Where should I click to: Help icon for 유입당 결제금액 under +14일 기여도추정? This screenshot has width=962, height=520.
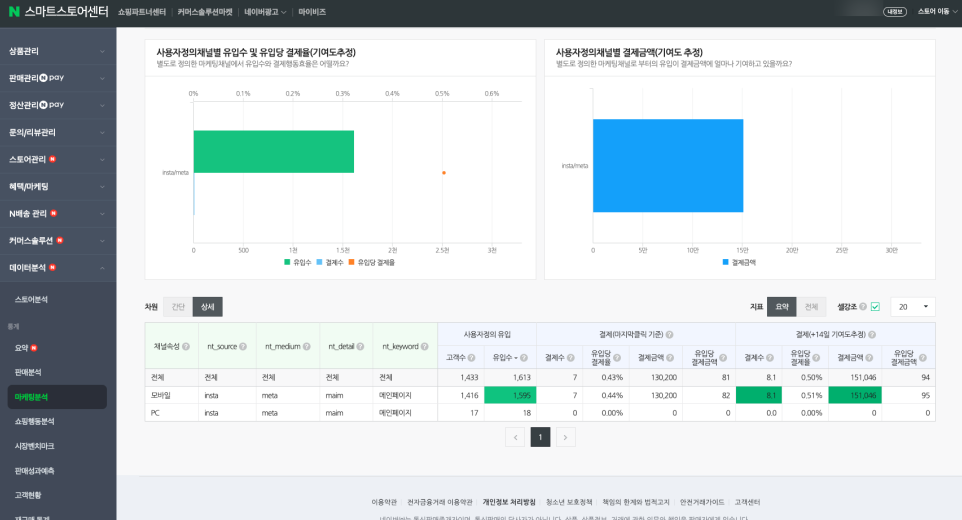pos(923,358)
